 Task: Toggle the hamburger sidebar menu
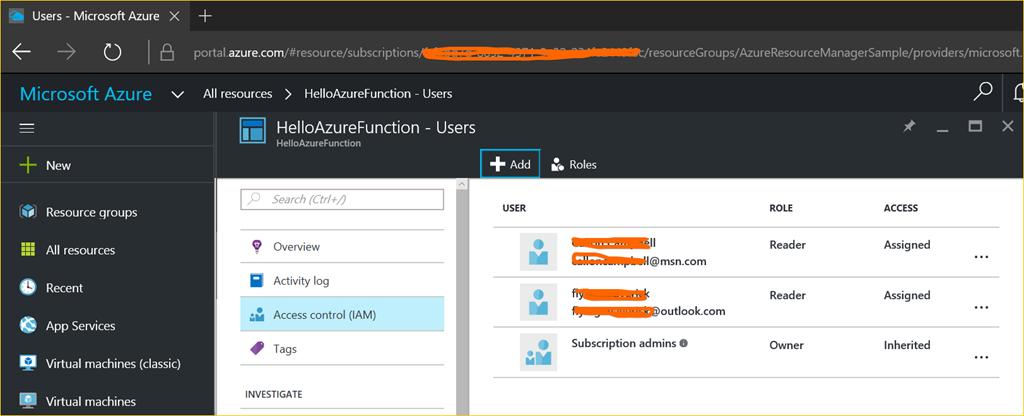pyautogui.click(x=27, y=128)
